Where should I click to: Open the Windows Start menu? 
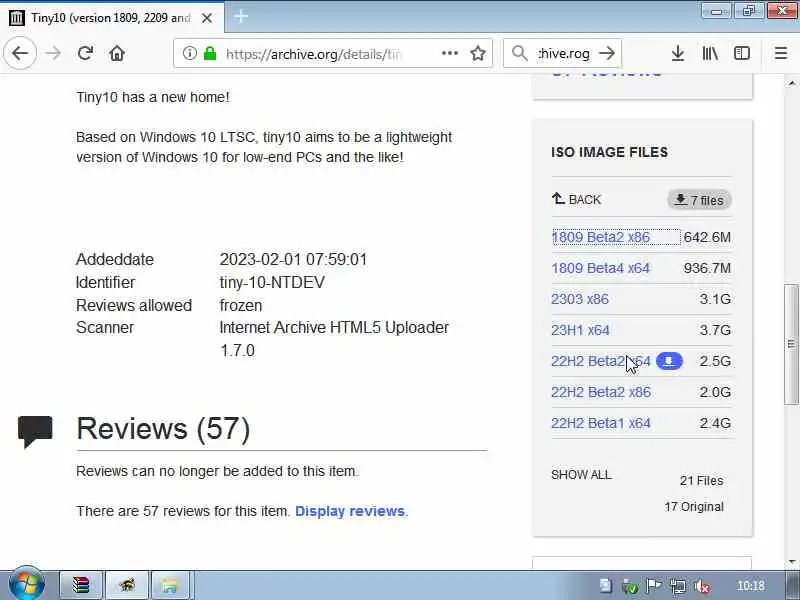point(27,585)
